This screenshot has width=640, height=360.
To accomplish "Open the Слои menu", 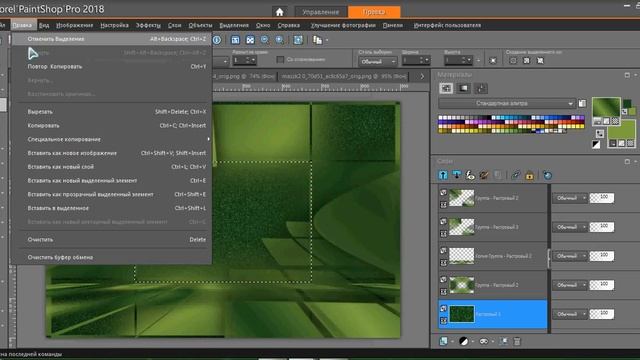I will tap(174, 25).
